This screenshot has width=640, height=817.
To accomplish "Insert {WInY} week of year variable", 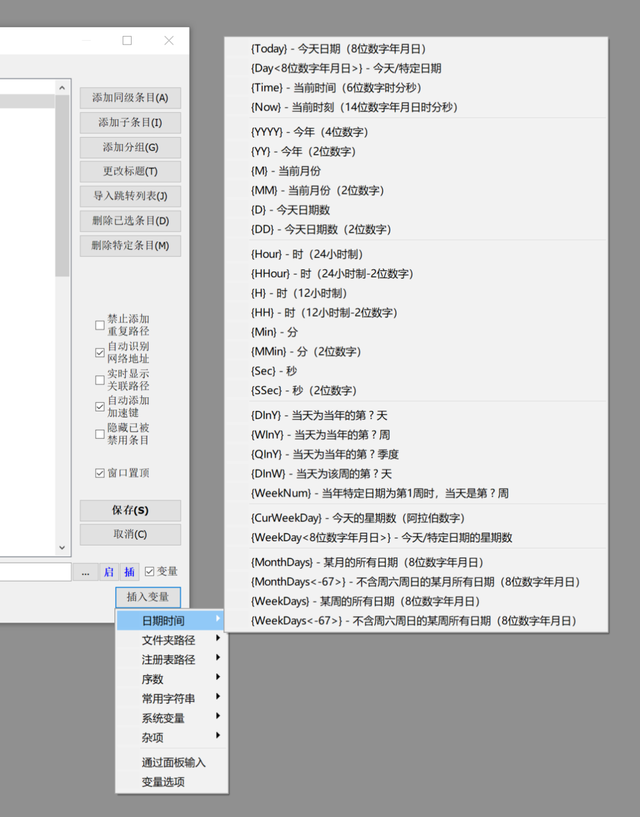I will coord(416,435).
